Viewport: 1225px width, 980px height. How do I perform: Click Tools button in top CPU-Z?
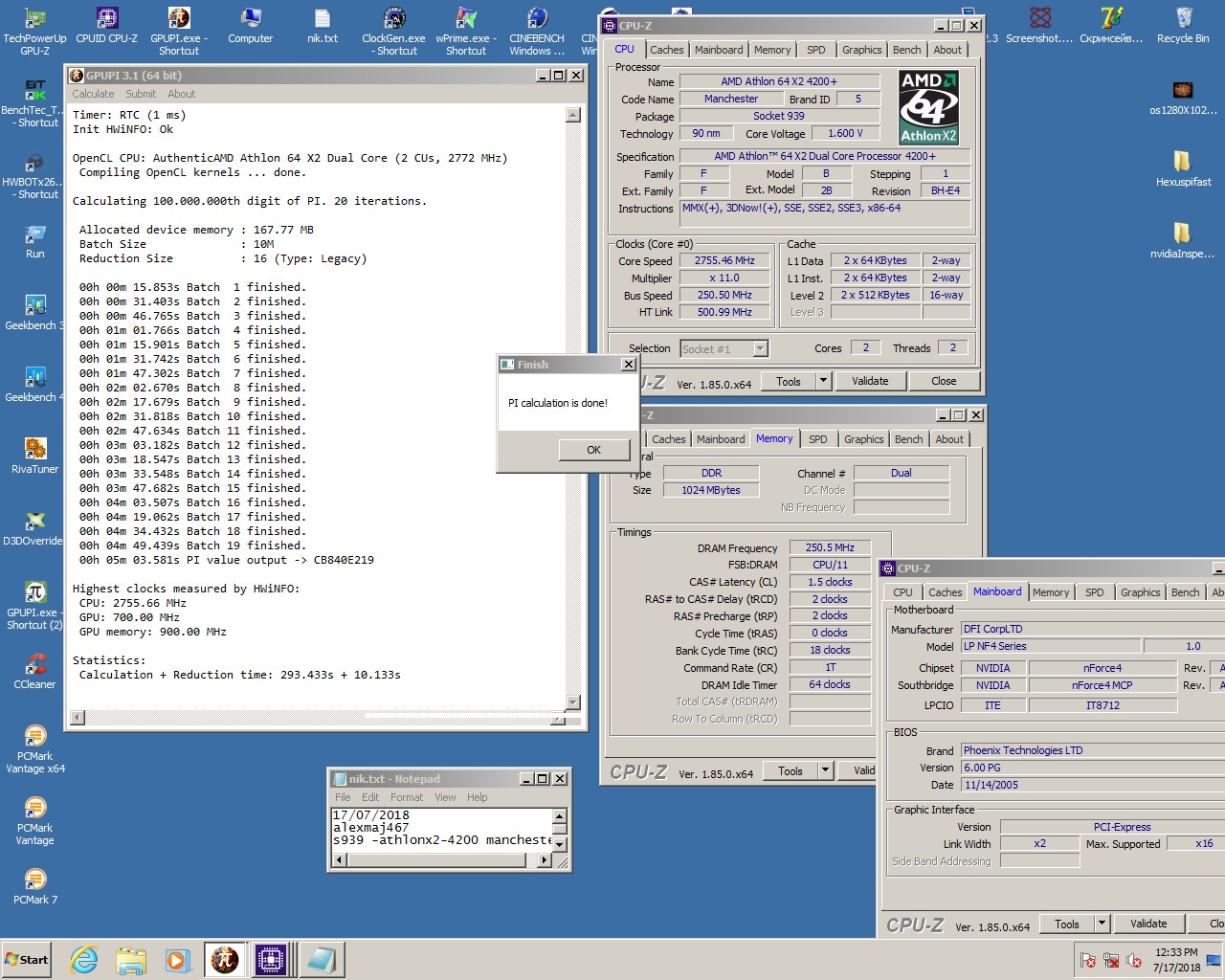789,381
